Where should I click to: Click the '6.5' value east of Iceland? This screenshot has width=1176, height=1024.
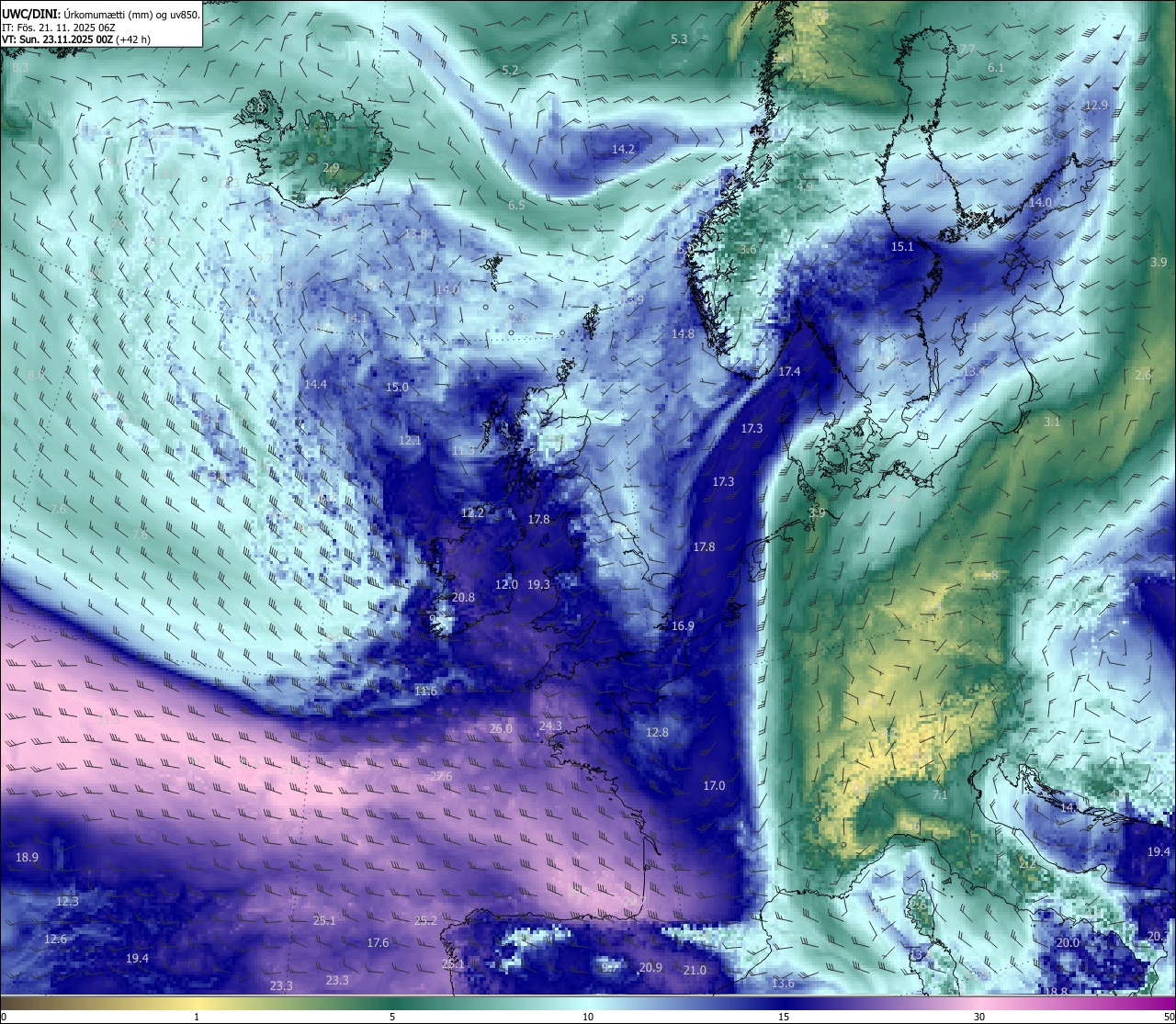tap(516, 206)
